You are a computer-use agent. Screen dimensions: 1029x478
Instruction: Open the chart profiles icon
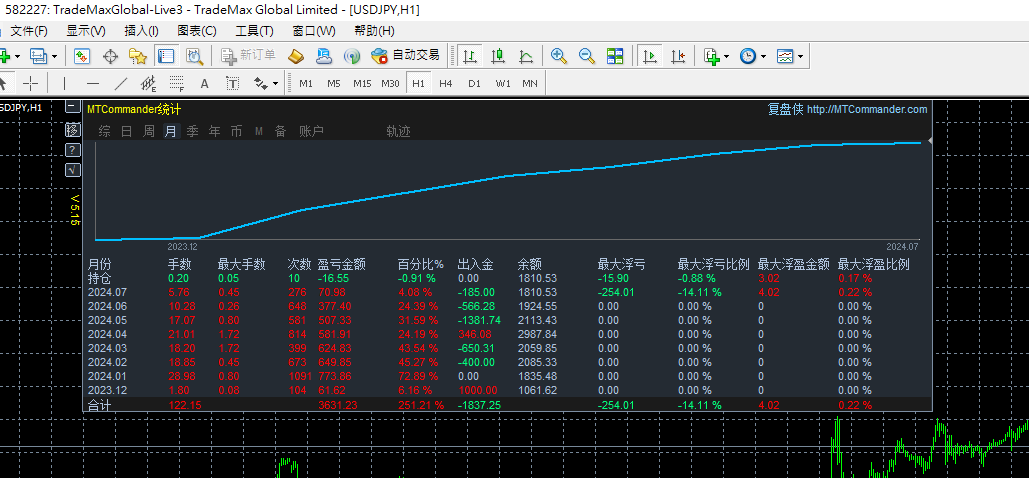pos(38,56)
